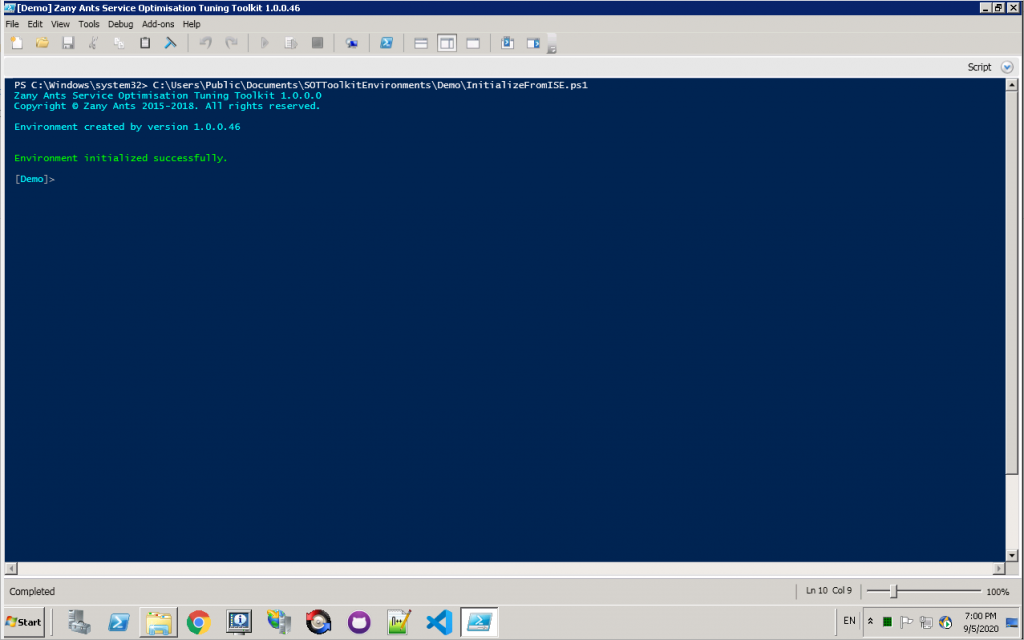Click the [Demo] console prompt
Image resolution: width=1024 pixels, height=640 pixels.
pyautogui.click(x=35, y=179)
